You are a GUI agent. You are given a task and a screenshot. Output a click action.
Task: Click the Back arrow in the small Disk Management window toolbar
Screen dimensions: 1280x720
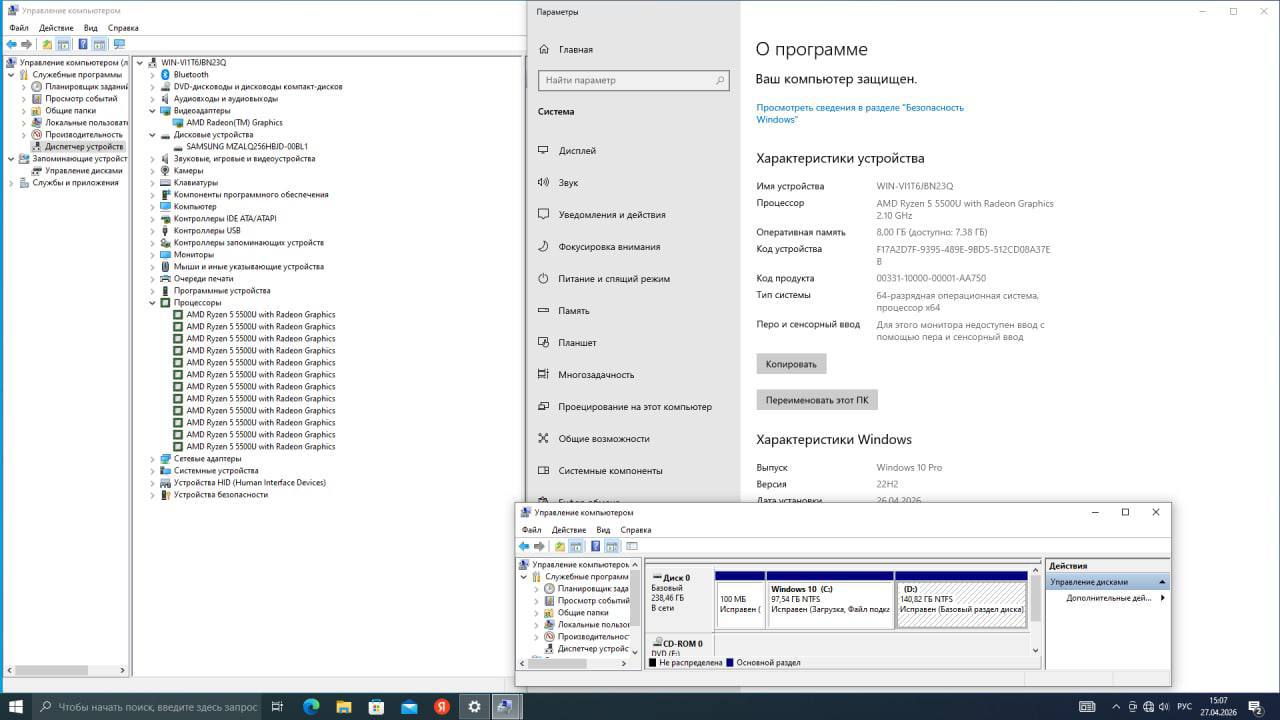point(524,546)
